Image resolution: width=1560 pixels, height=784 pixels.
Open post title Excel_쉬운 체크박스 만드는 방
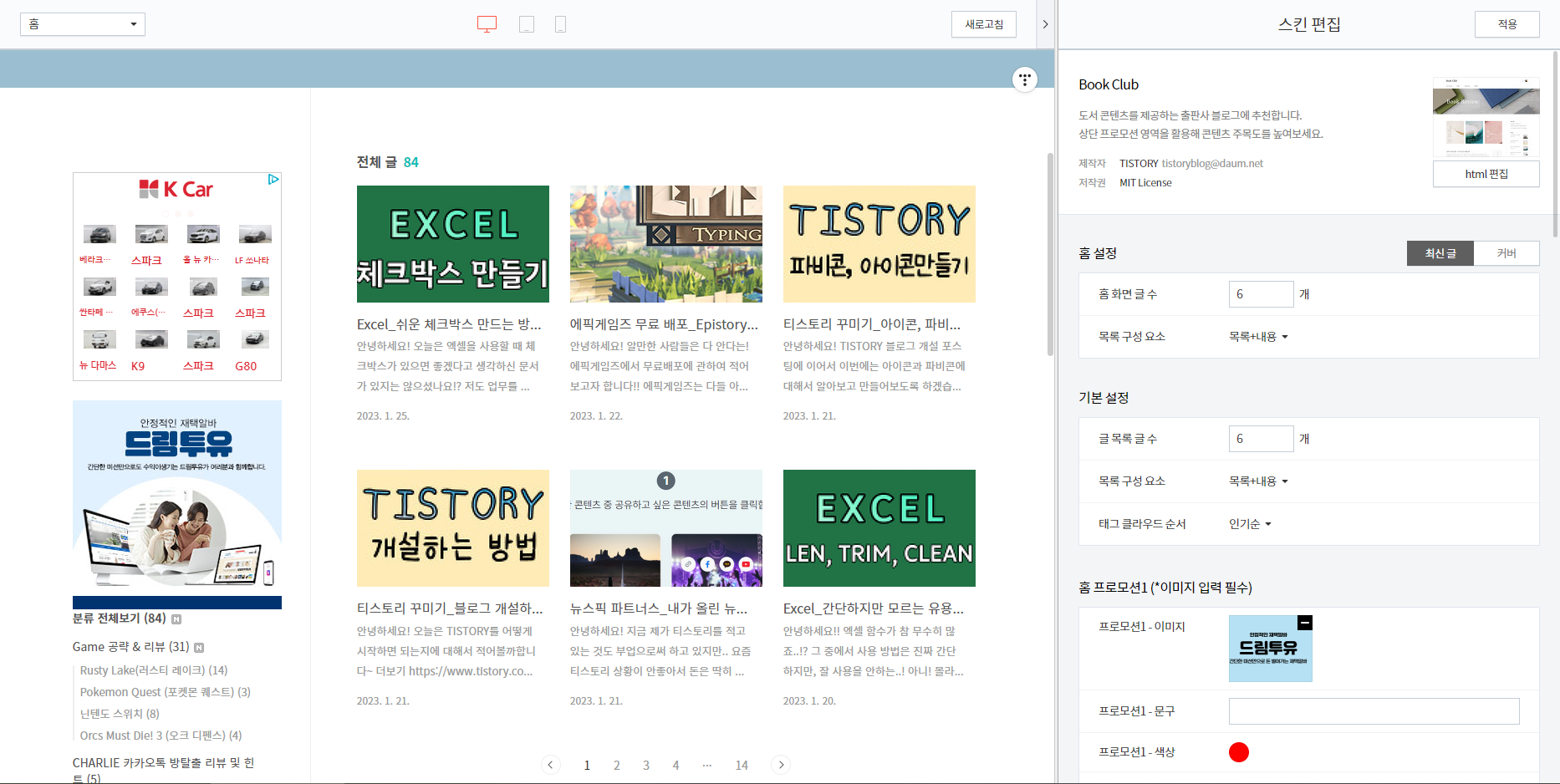[449, 324]
